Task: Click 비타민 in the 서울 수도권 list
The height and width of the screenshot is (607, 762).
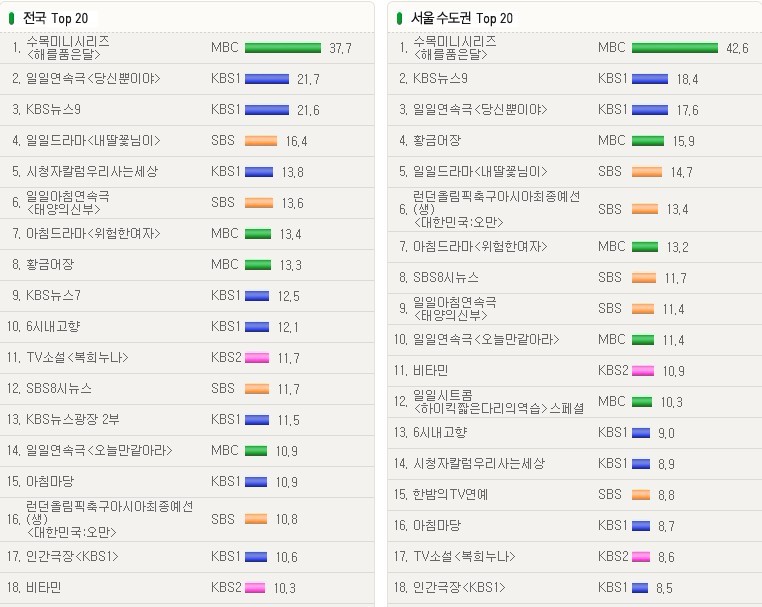Action: (x=431, y=371)
